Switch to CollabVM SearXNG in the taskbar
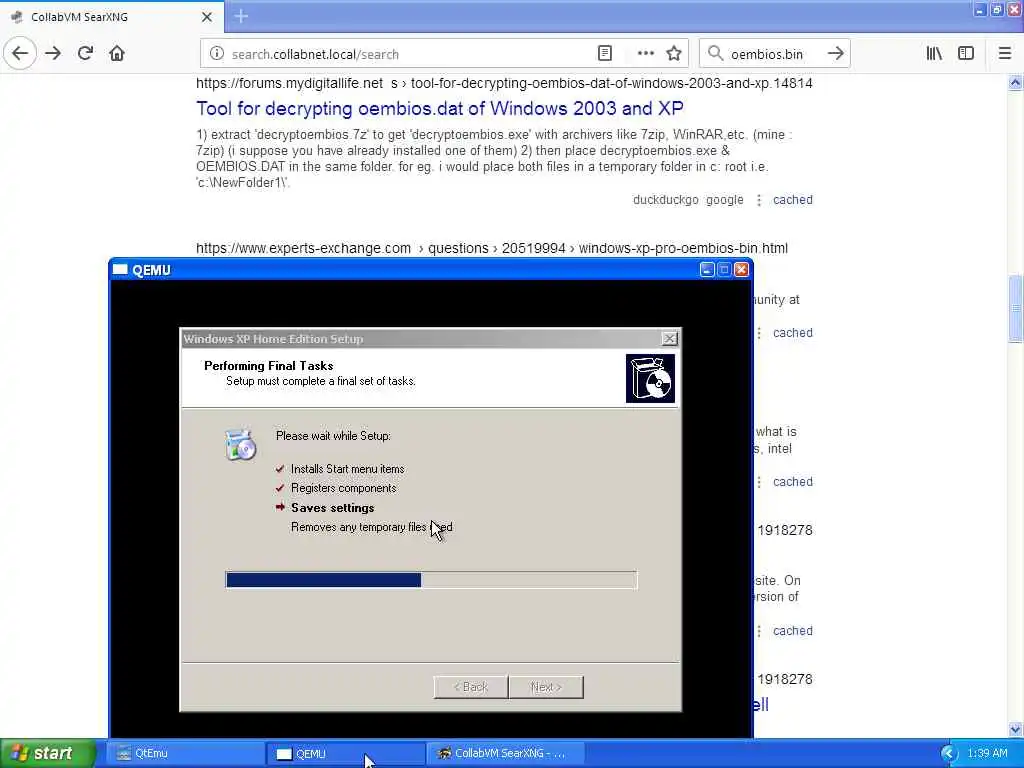 click(505, 754)
